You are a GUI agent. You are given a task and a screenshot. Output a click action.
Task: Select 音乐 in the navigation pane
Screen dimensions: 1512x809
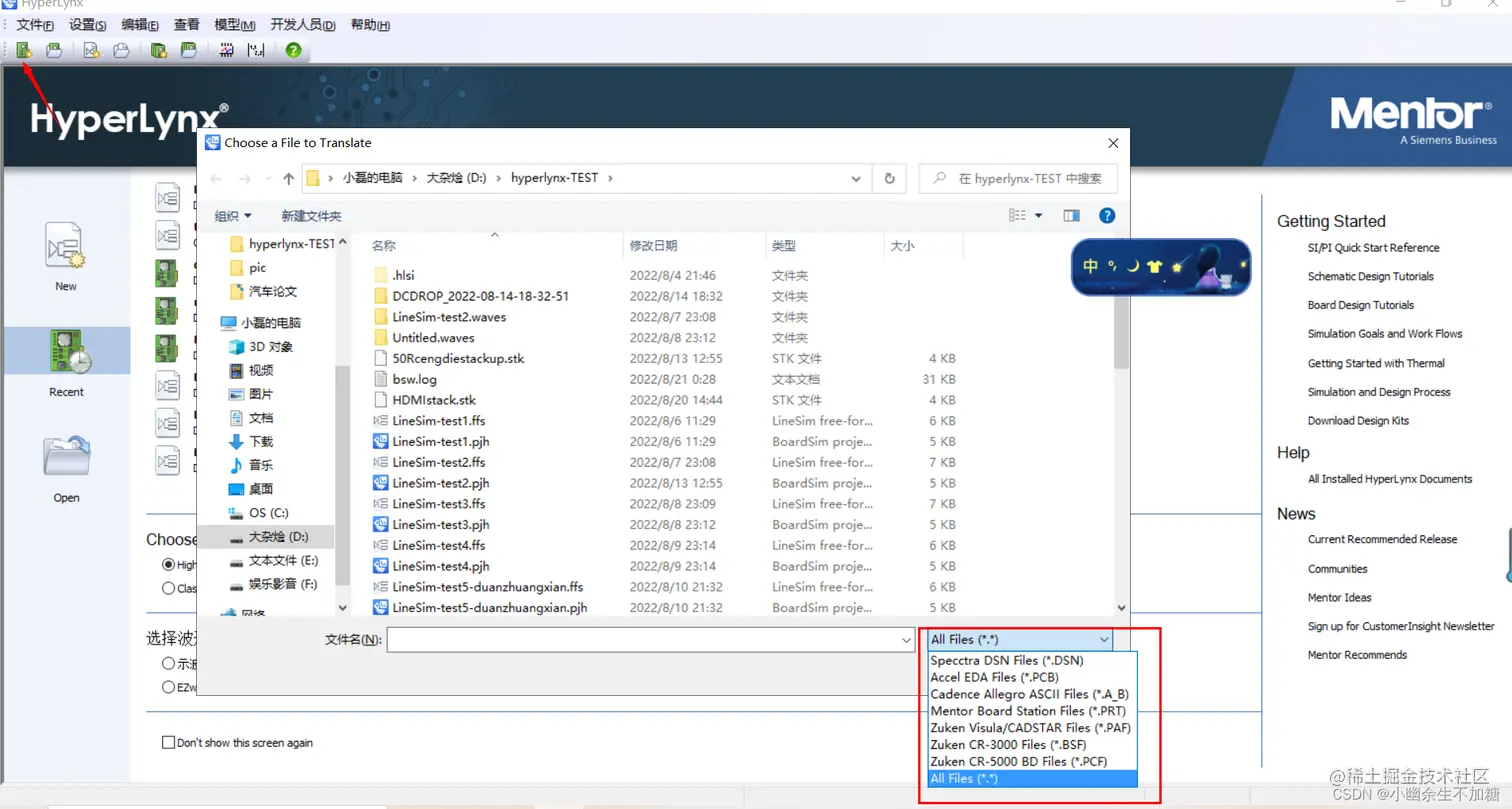(251, 465)
